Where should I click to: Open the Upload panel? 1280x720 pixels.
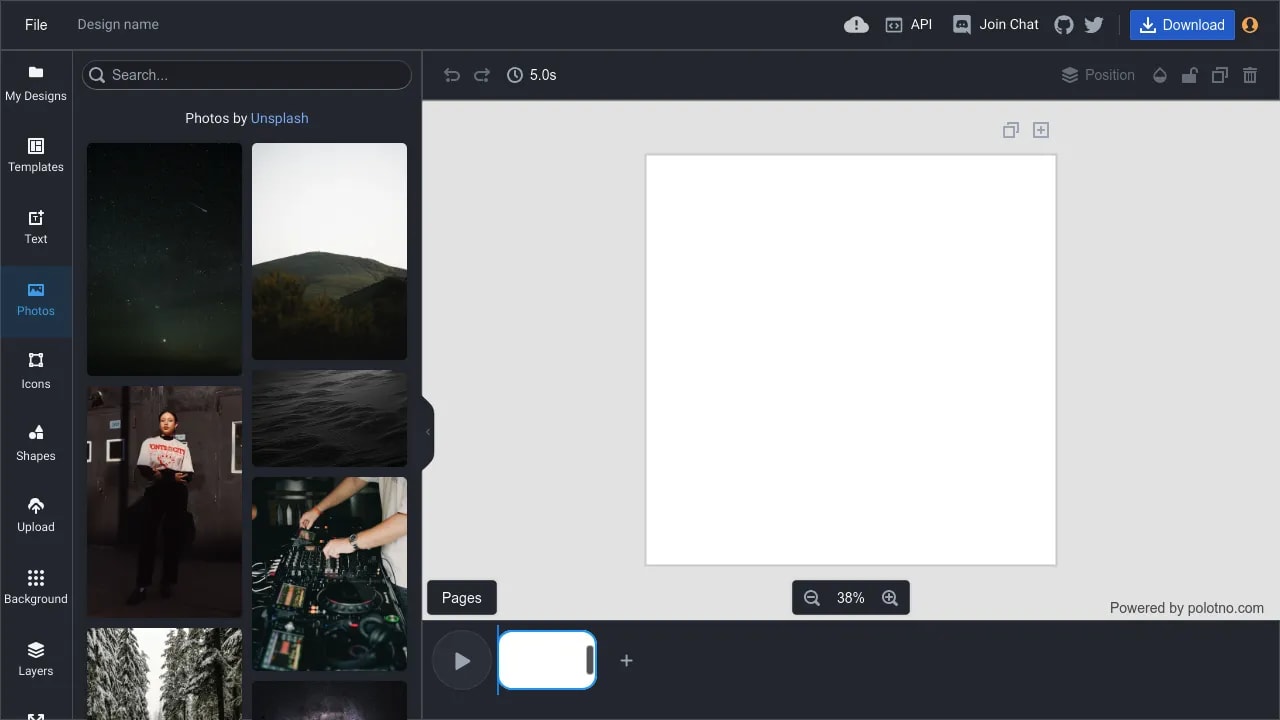click(36, 515)
